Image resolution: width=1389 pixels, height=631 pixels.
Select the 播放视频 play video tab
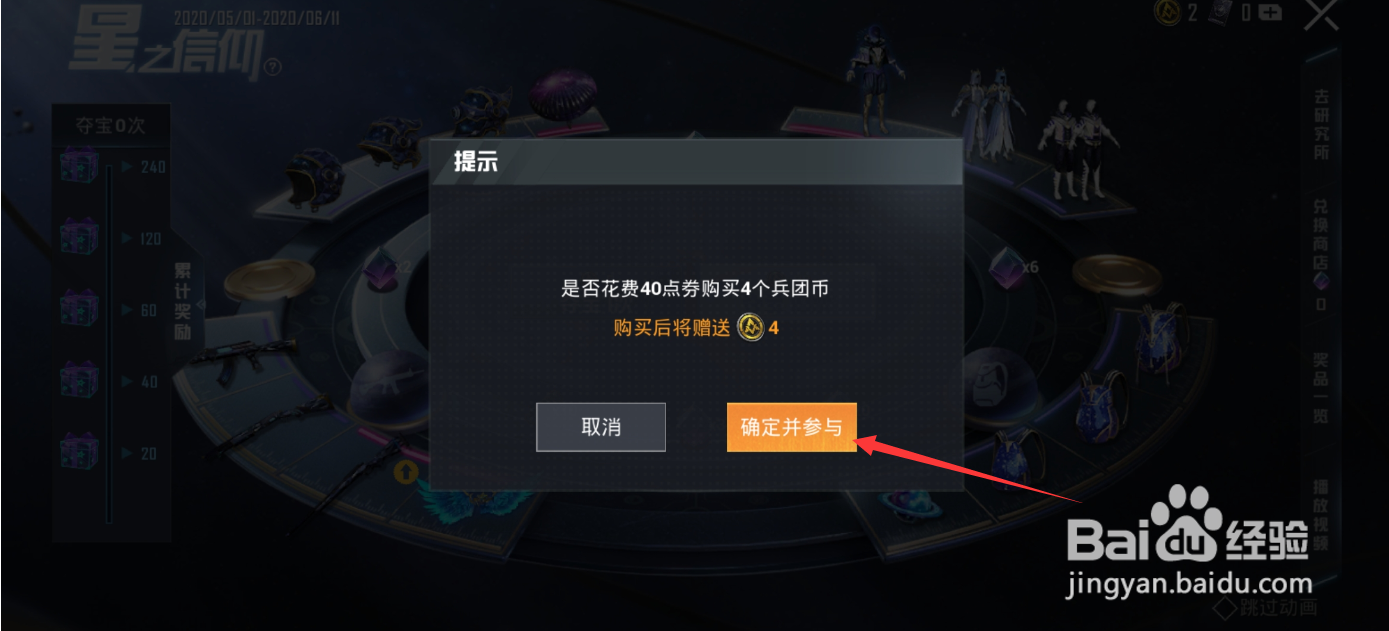pos(1321,516)
